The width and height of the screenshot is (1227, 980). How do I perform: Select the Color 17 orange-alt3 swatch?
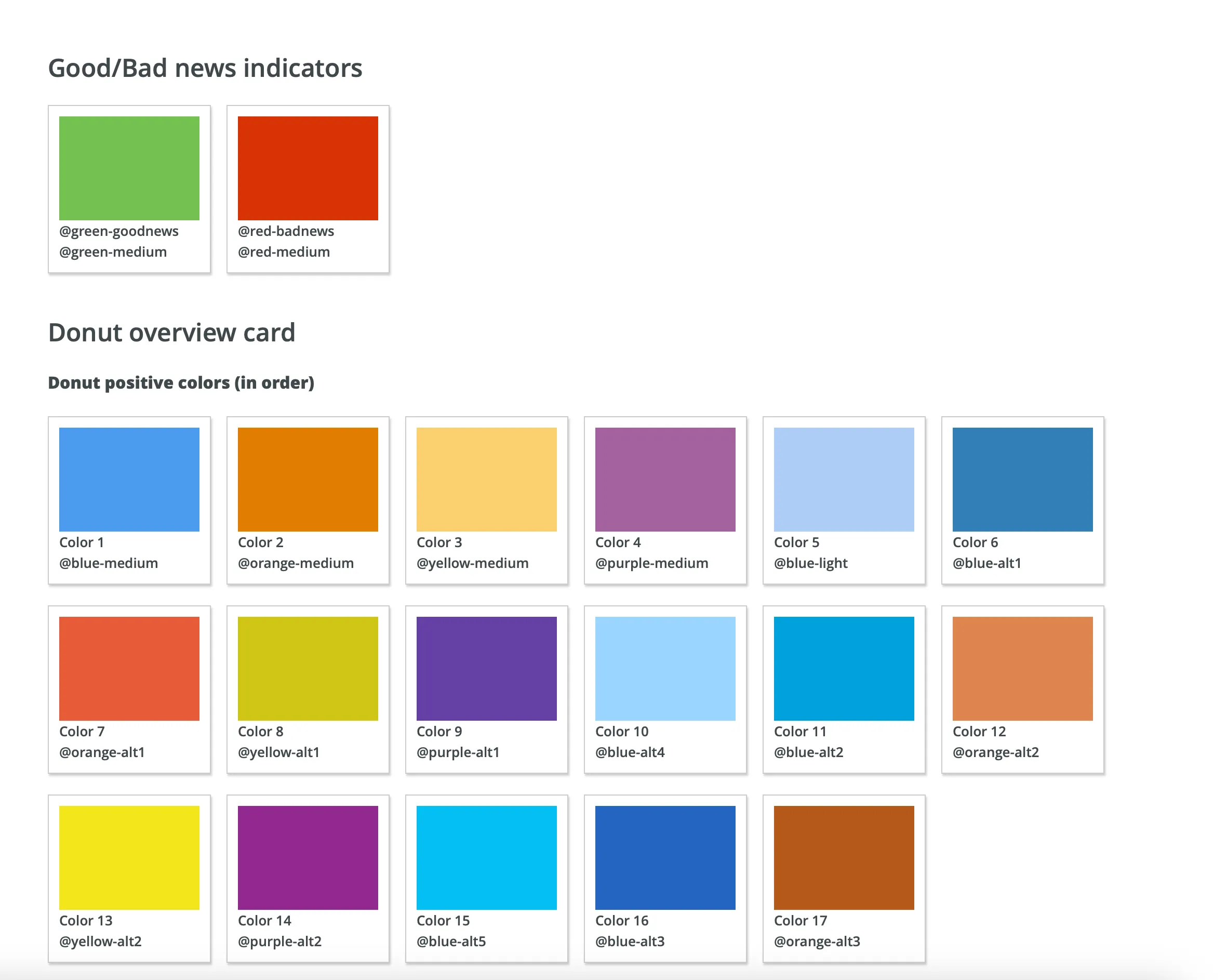[x=844, y=857]
